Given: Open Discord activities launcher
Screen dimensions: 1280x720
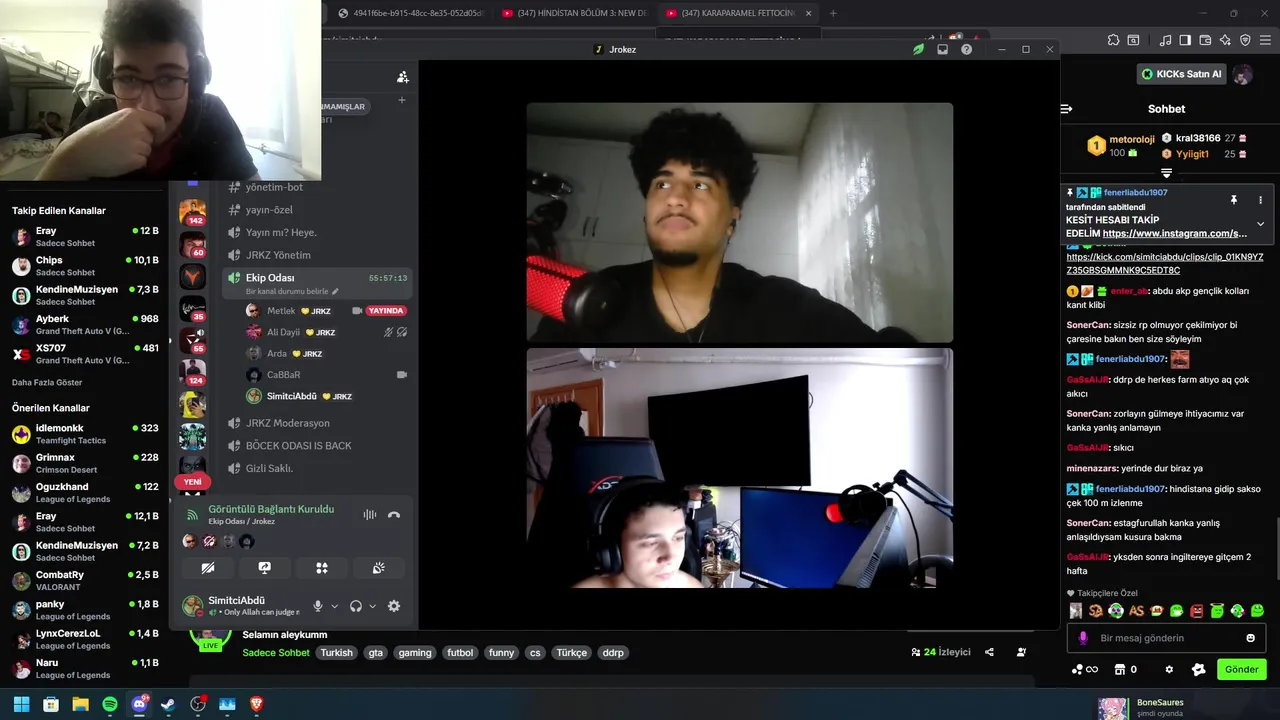Looking at the screenshot, I should 322,568.
